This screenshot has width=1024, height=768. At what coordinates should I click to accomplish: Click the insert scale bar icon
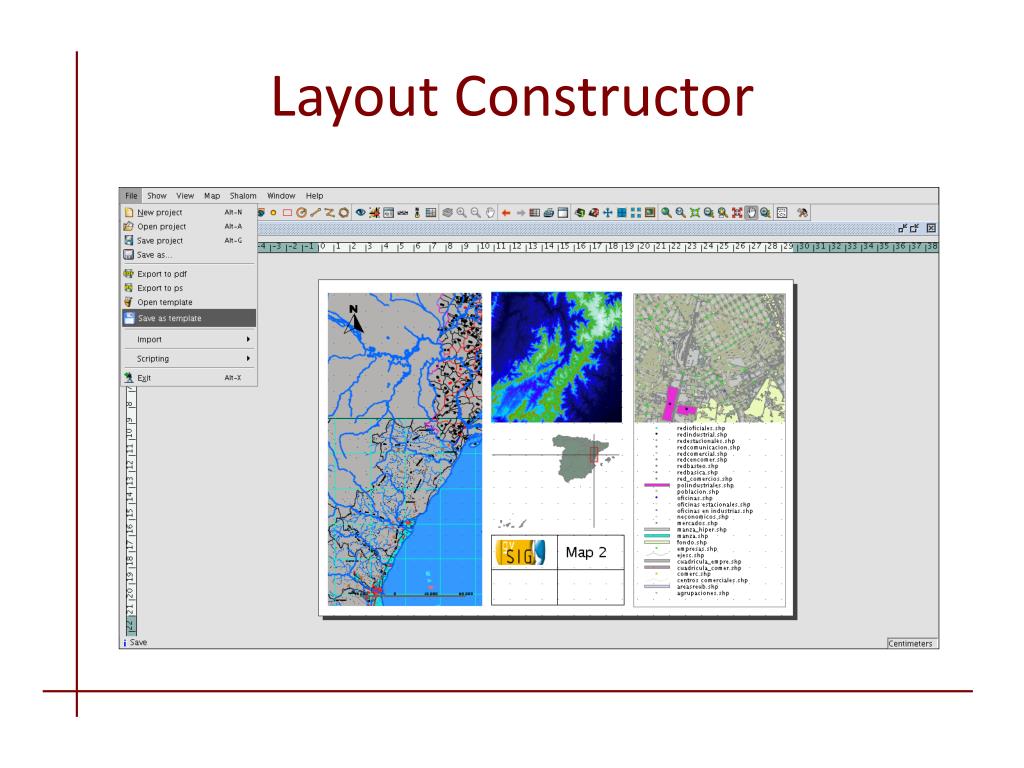pyautogui.click(x=402, y=213)
